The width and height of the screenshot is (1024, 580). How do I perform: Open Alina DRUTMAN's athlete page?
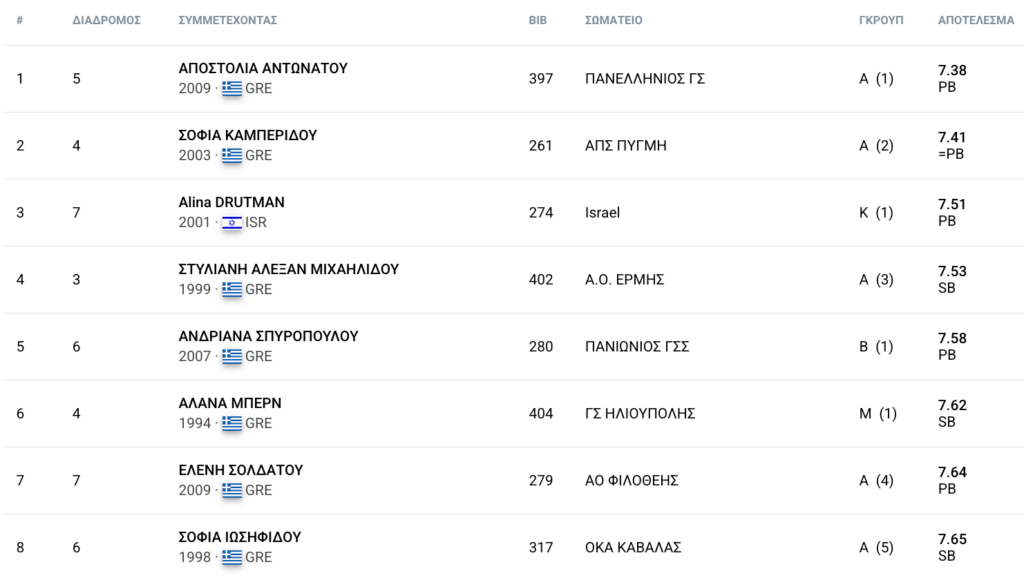[231, 202]
